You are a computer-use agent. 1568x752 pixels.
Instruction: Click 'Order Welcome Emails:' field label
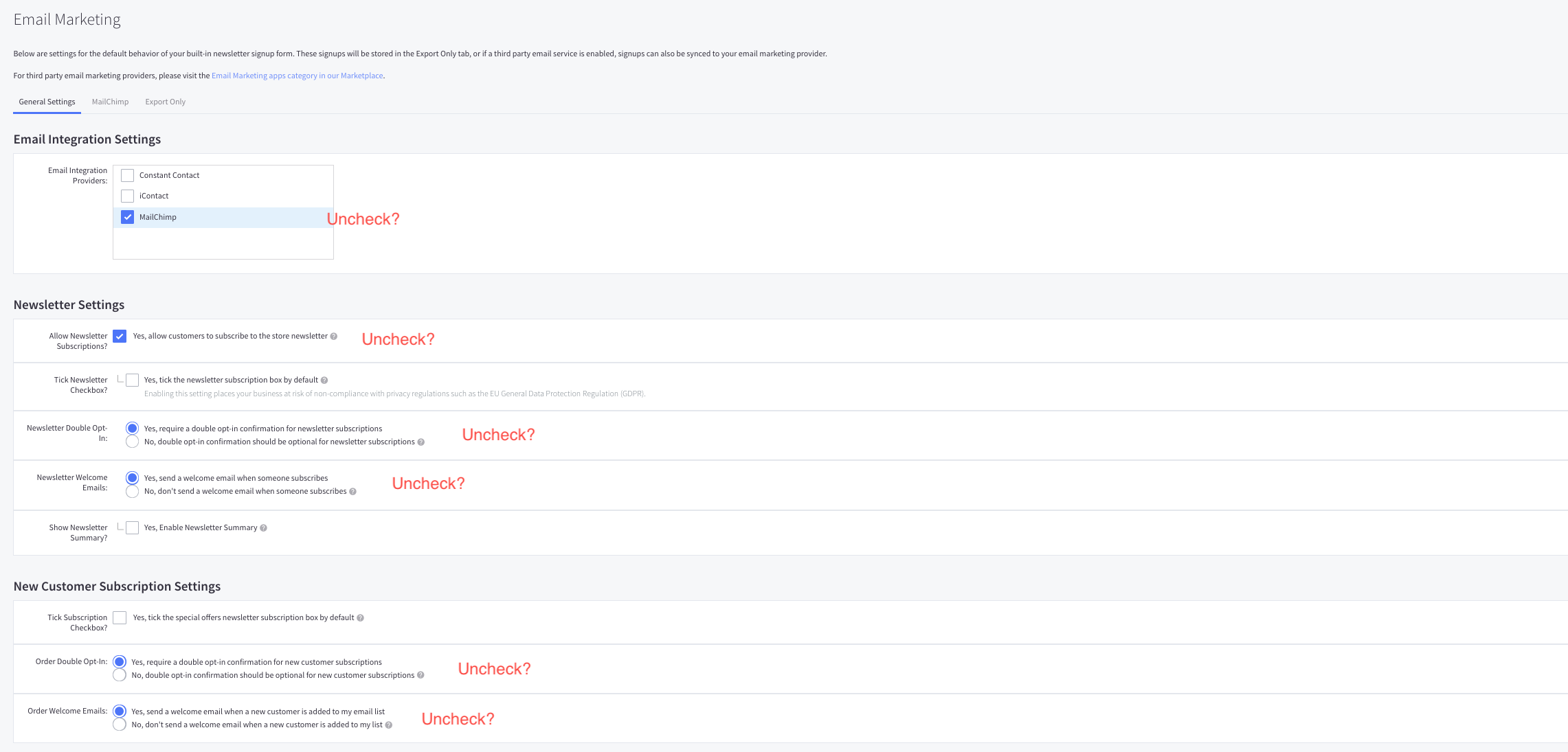coord(67,711)
